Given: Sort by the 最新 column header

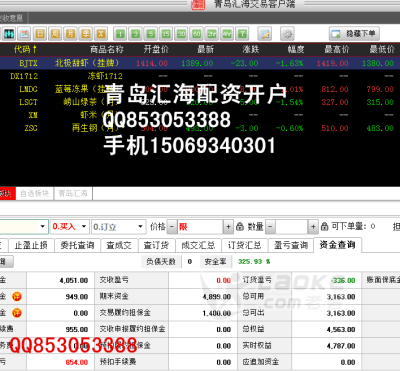Looking at the screenshot, I should (x=205, y=49).
